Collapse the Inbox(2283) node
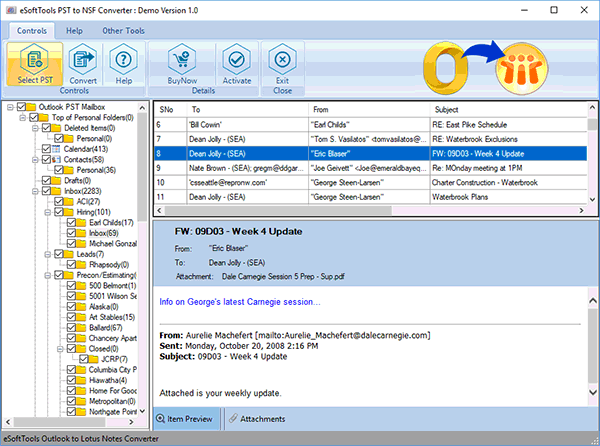The height and width of the screenshot is (446, 600). tap(35, 191)
